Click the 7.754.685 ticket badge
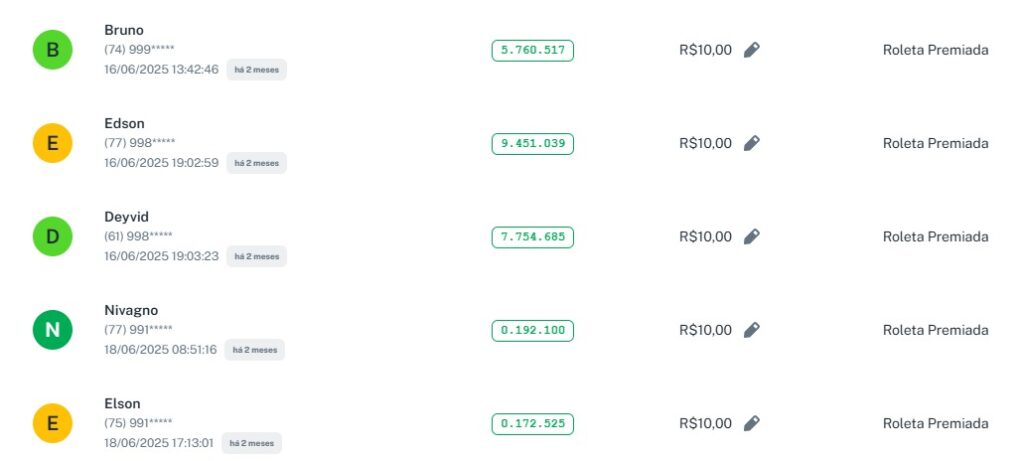Screen dimensions: 1024x461 point(532,237)
